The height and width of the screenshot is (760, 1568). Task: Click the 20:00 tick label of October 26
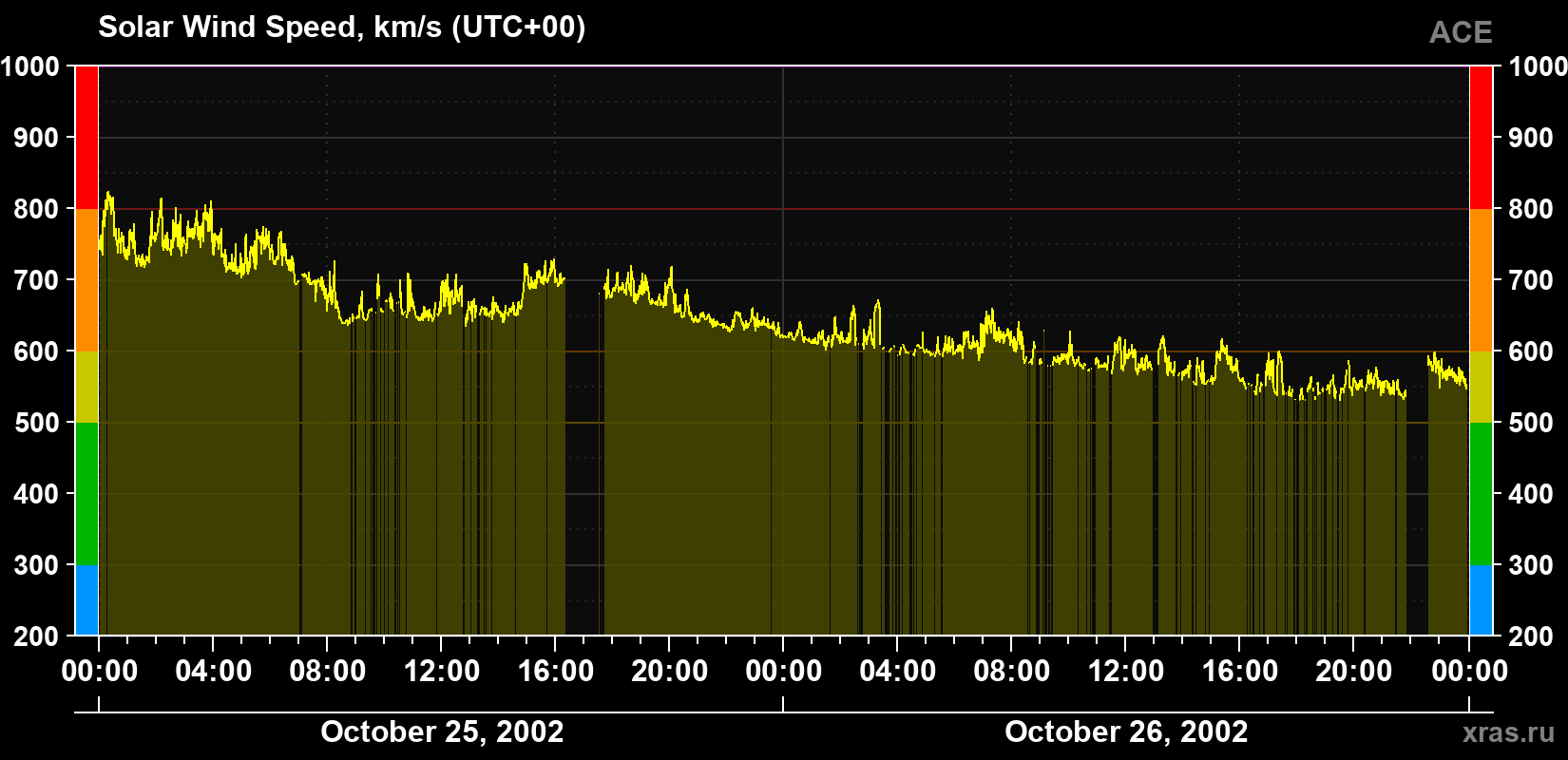tap(1353, 672)
